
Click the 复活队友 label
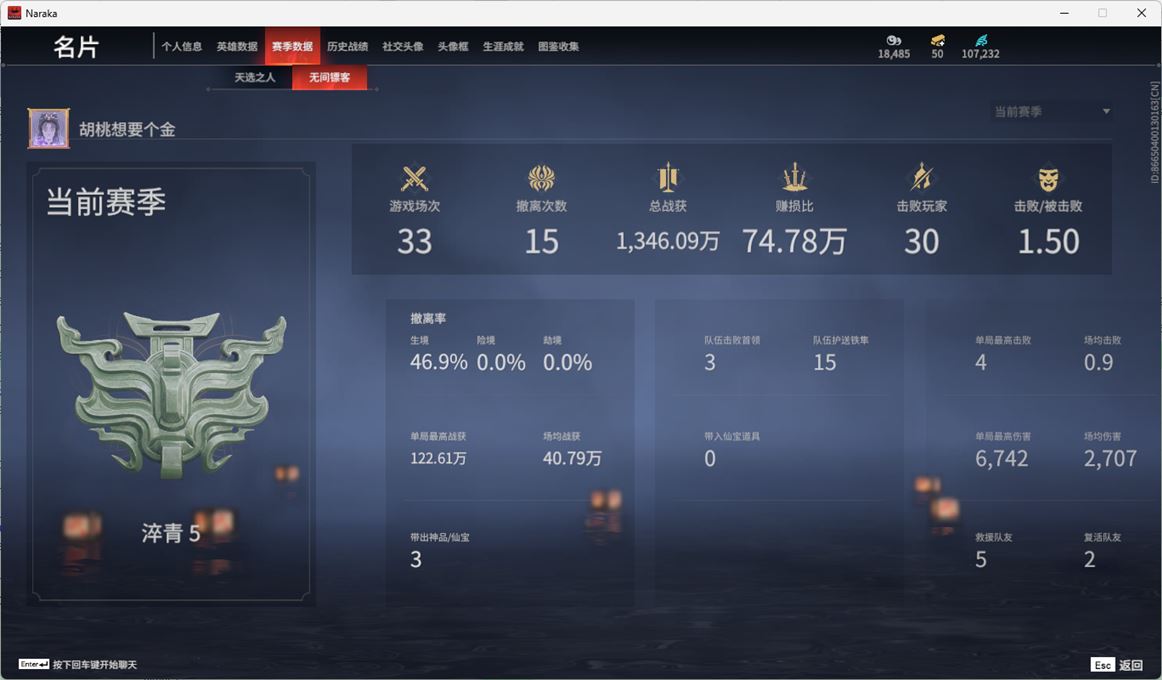1103,537
